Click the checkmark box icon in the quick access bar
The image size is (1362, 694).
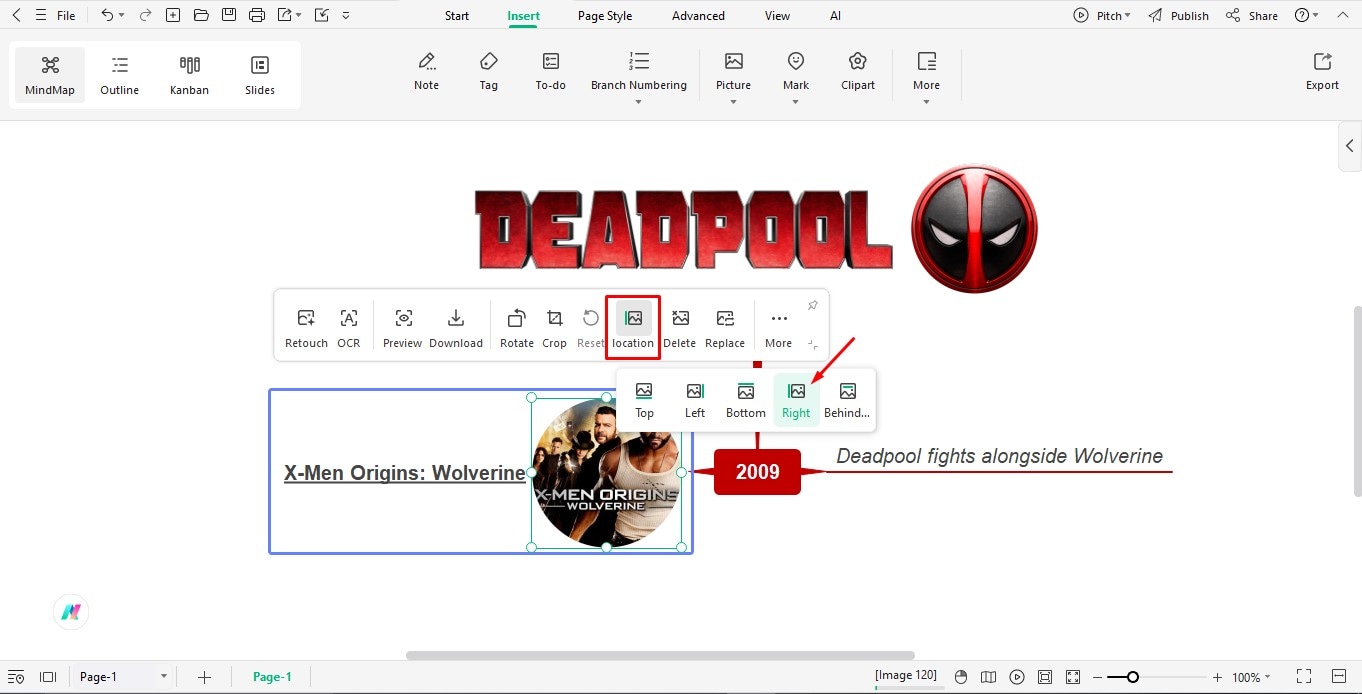click(321, 16)
